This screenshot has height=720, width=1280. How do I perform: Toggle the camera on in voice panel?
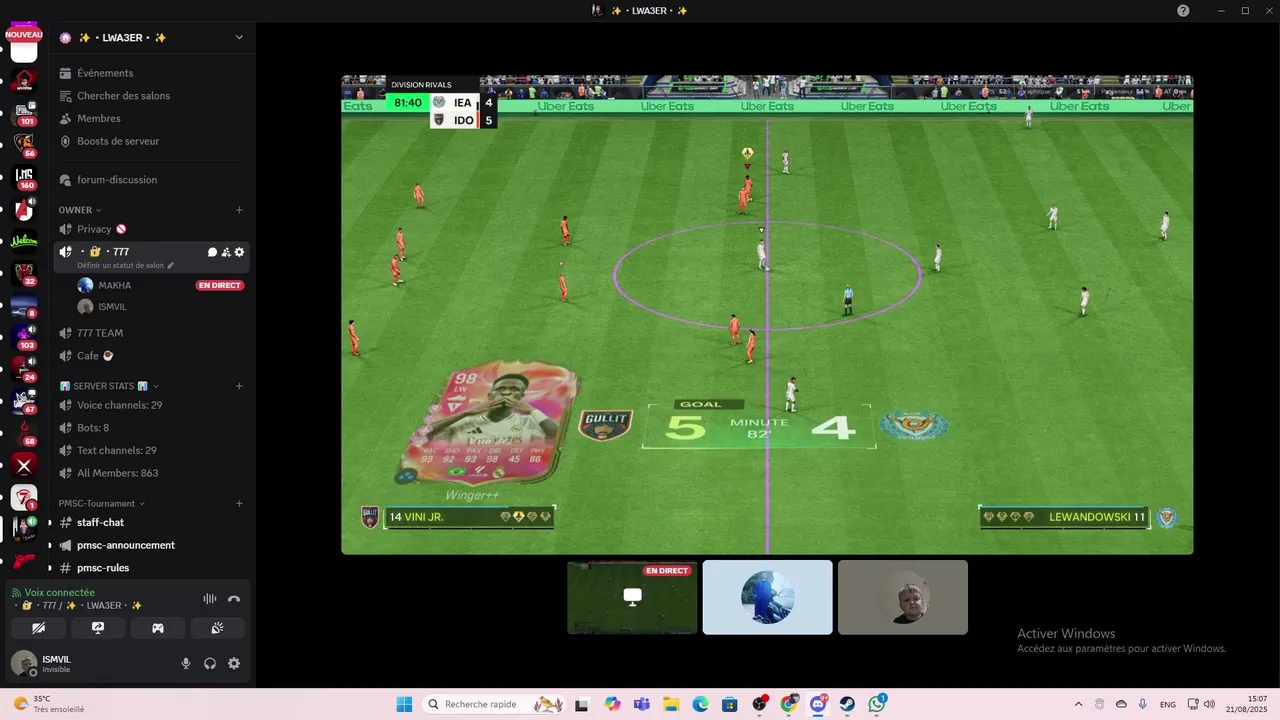[x=38, y=628]
